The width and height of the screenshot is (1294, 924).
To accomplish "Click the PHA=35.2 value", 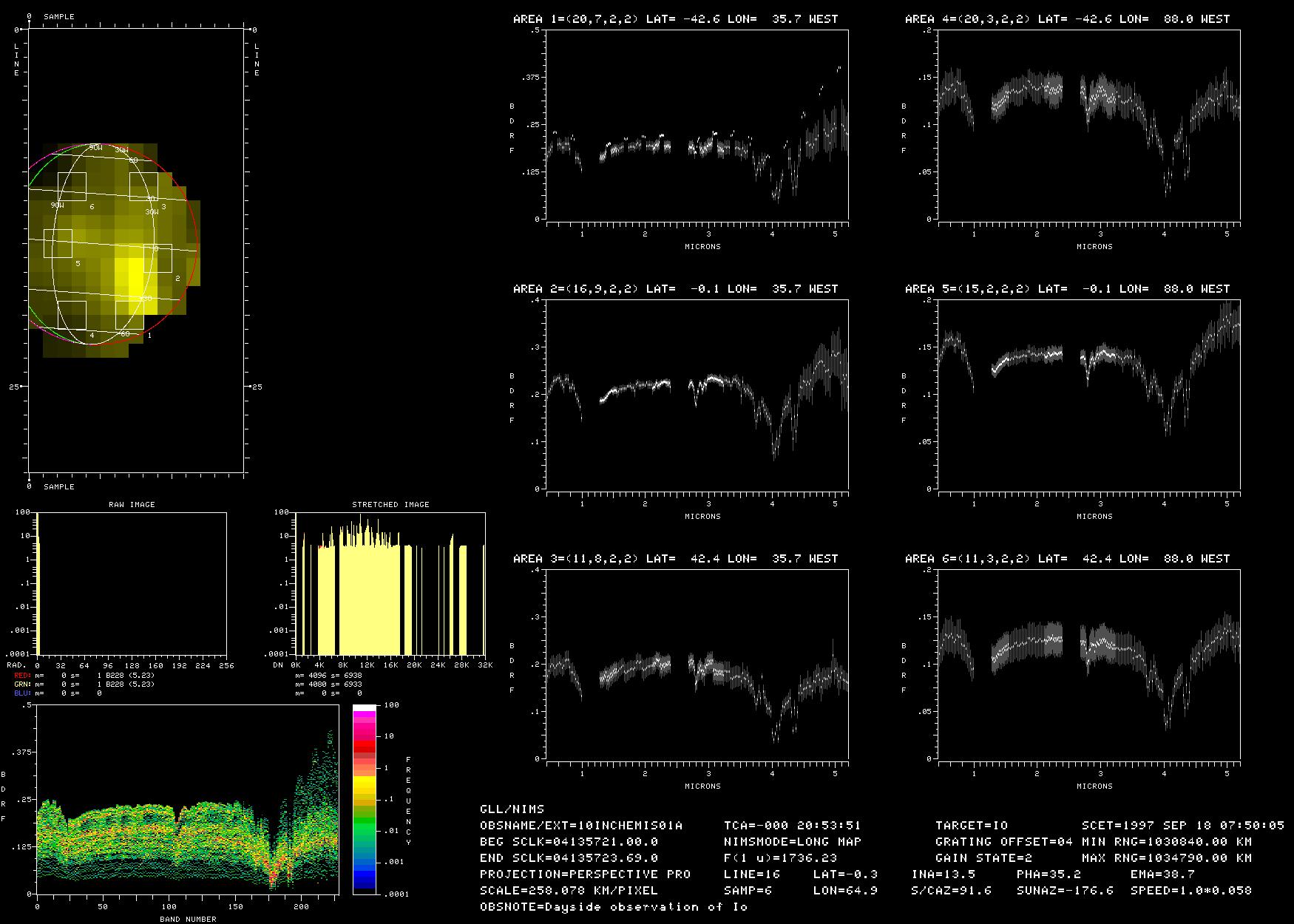I will pyautogui.click(x=1049, y=874).
